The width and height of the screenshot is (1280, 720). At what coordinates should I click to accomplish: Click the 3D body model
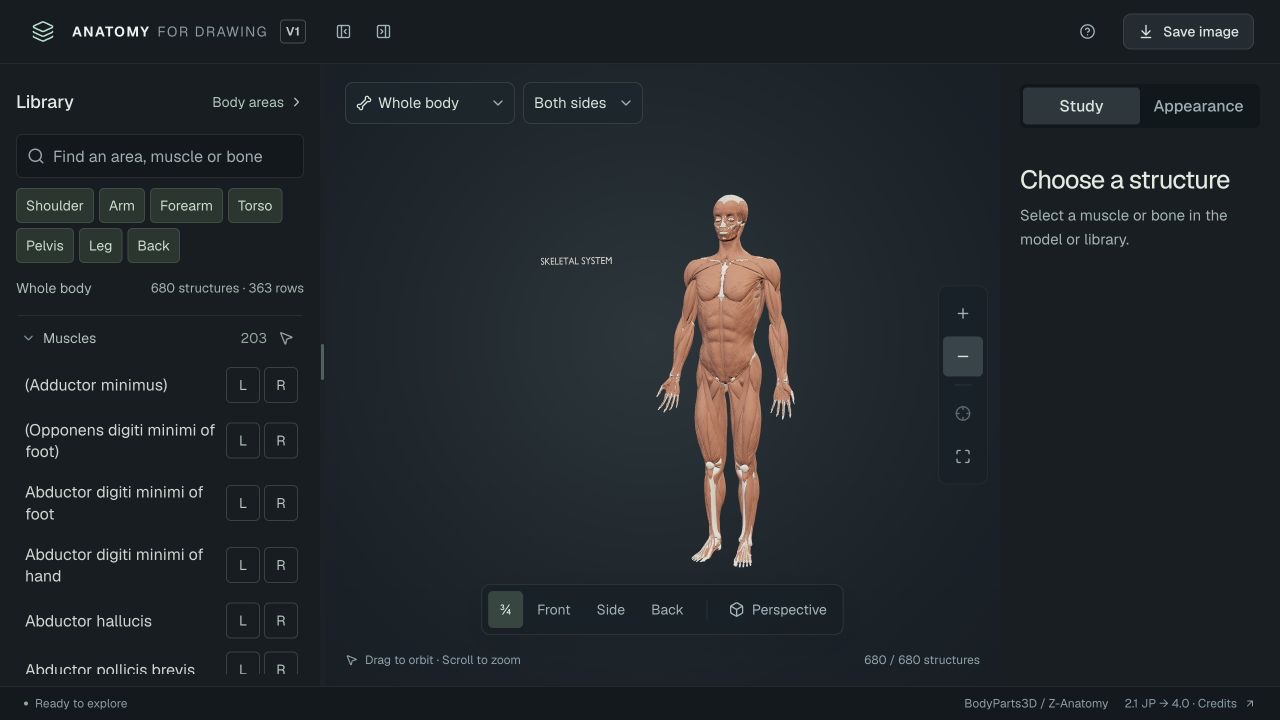(x=727, y=380)
